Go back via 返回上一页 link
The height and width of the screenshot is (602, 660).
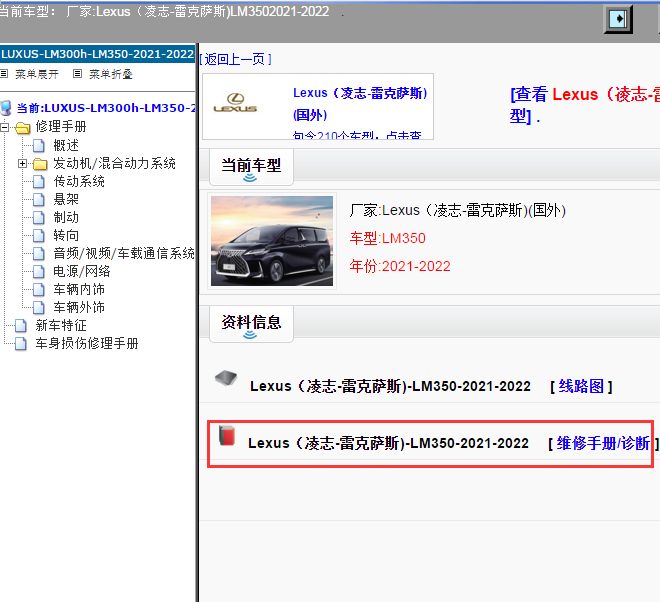[x=235, y=59]
